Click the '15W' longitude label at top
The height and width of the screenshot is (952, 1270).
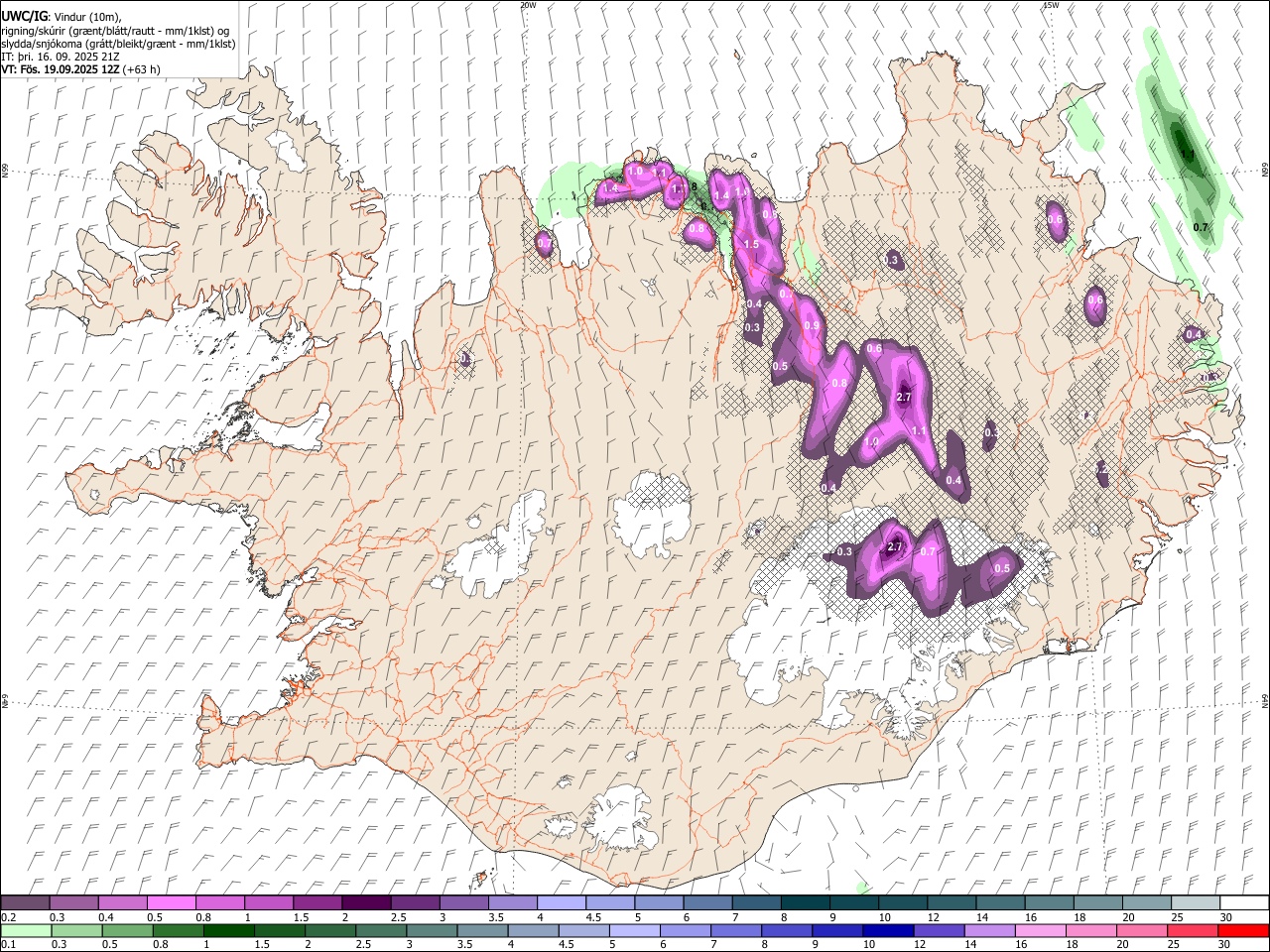(1051, 5)
